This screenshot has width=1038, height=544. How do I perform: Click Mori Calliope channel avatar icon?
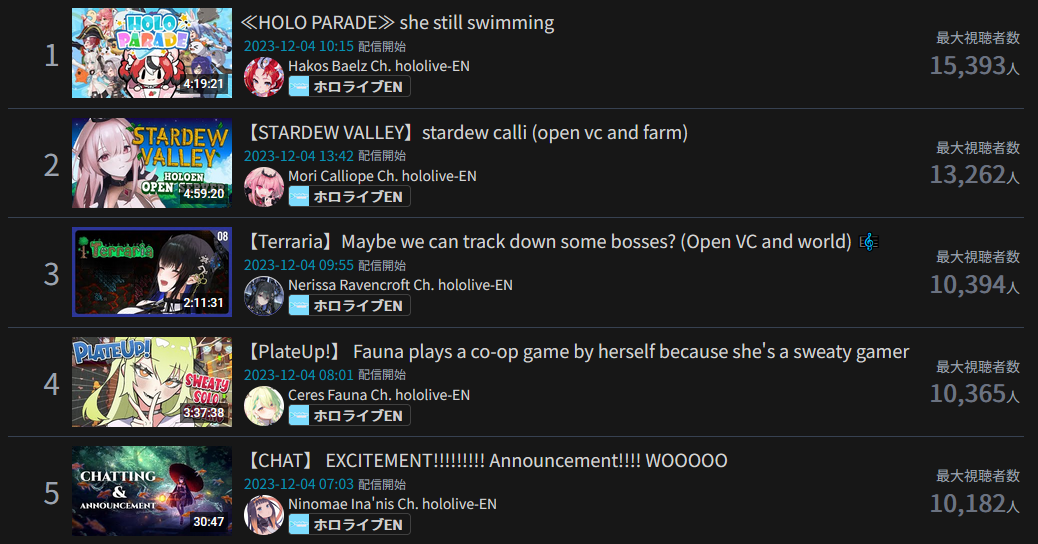pos(263,187)
